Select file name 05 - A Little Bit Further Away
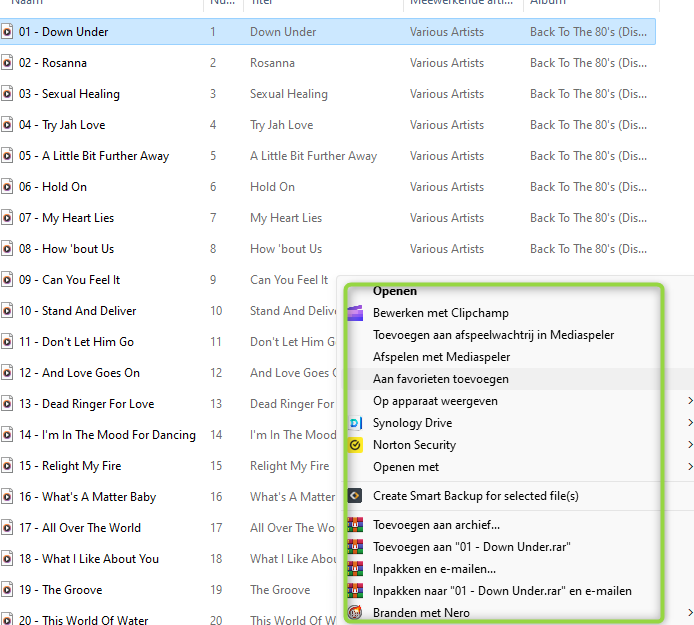Viewport: 694px width, 625px height. 94,156
